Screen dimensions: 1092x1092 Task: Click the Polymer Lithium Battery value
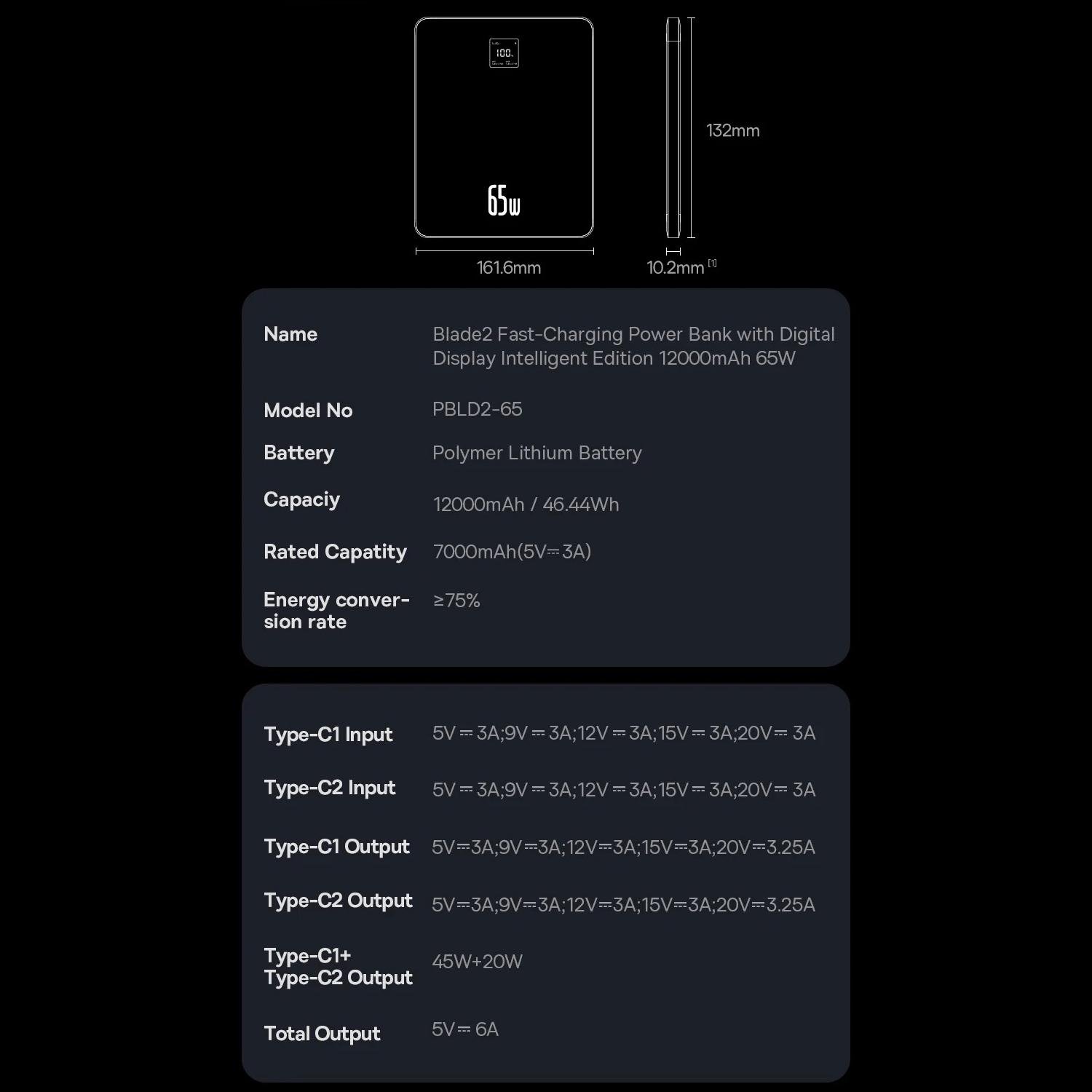(x=537, y=453)
